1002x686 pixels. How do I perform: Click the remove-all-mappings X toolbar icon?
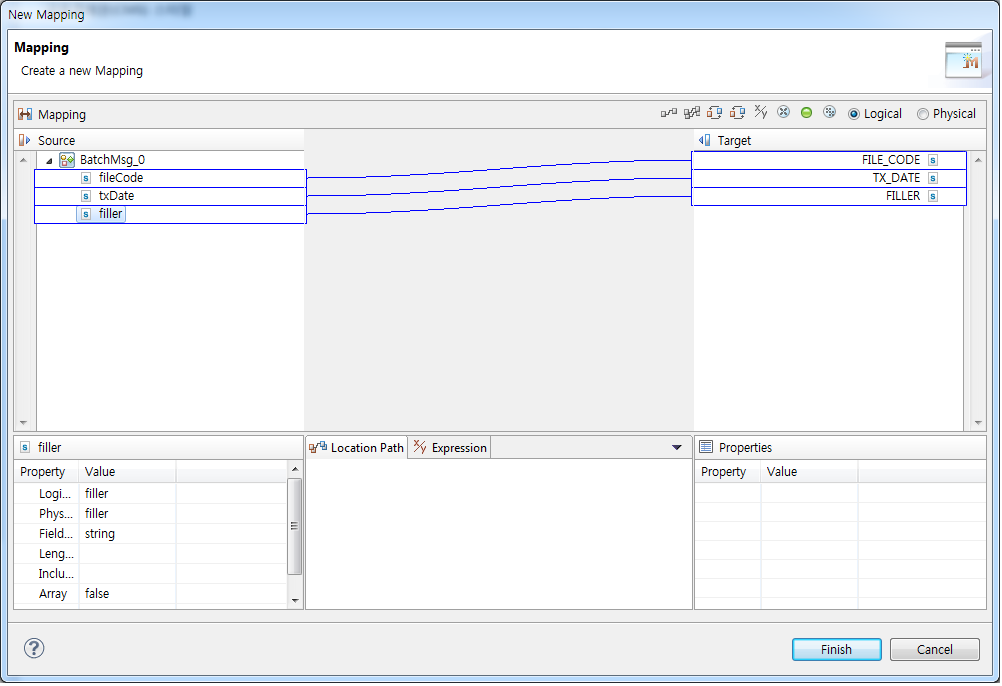coord(783,112)
